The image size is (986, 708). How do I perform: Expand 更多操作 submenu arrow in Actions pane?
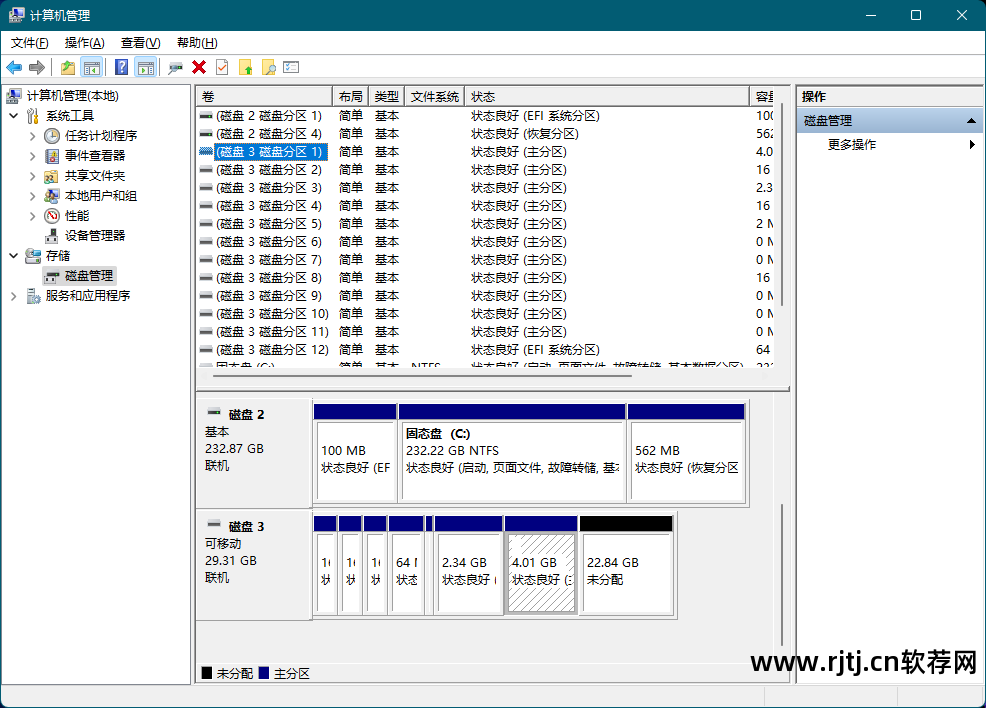point(972,145)
